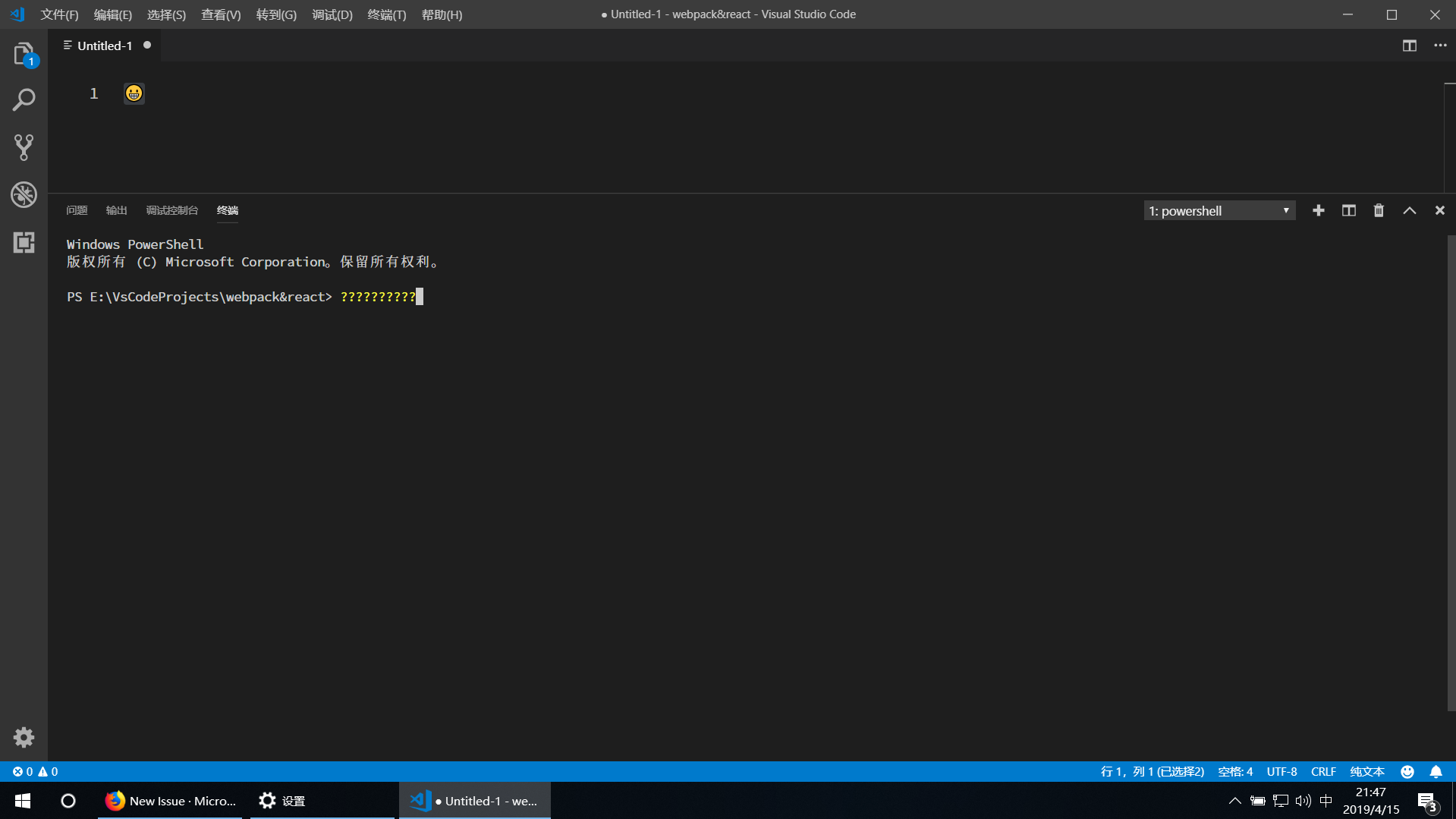This screenshot has height=819, width=1456.
Task: Split the active terminal
Action: pos(1348,210)
